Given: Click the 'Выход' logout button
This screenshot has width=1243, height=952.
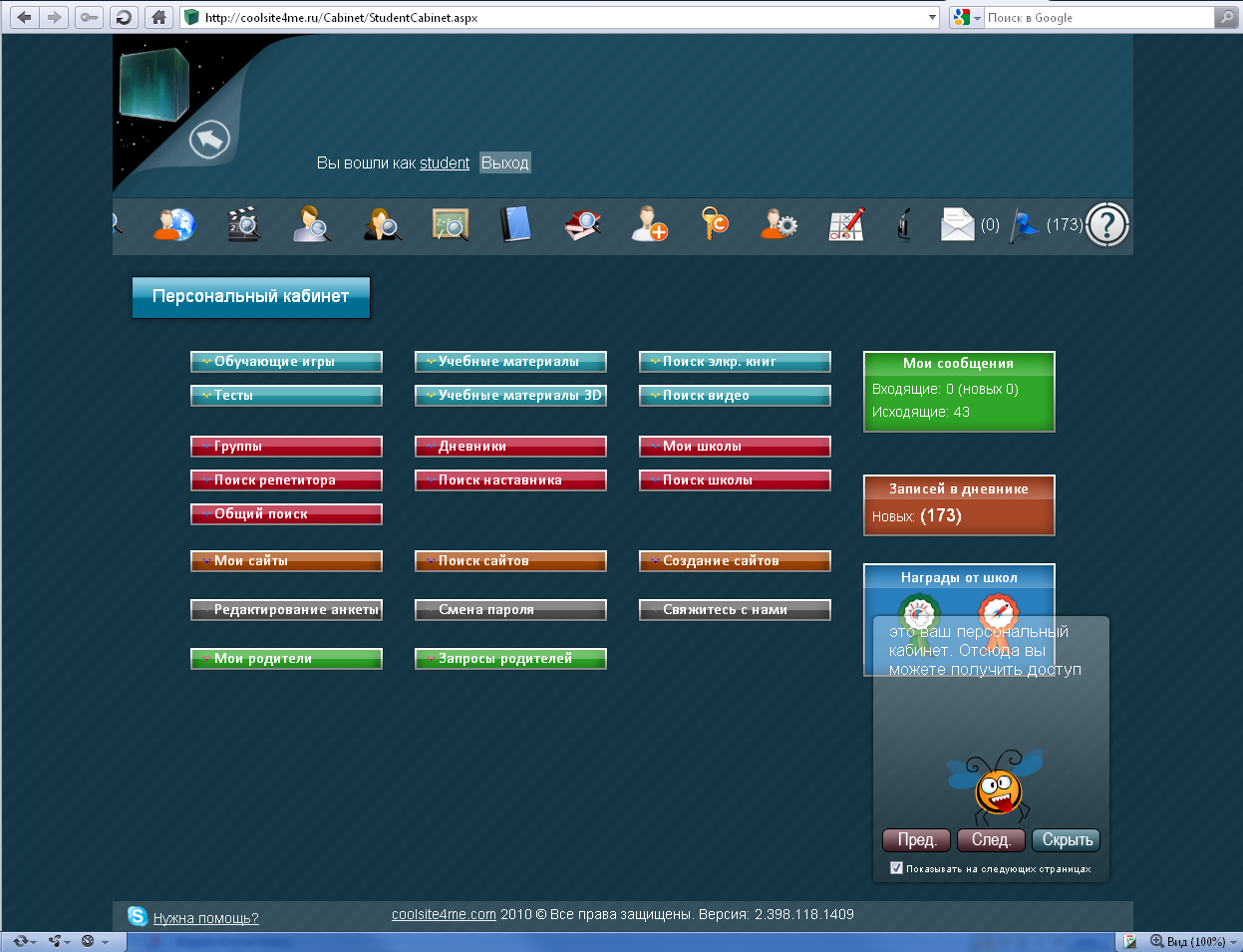Looking at the screenshot, I should pos(505,162).
